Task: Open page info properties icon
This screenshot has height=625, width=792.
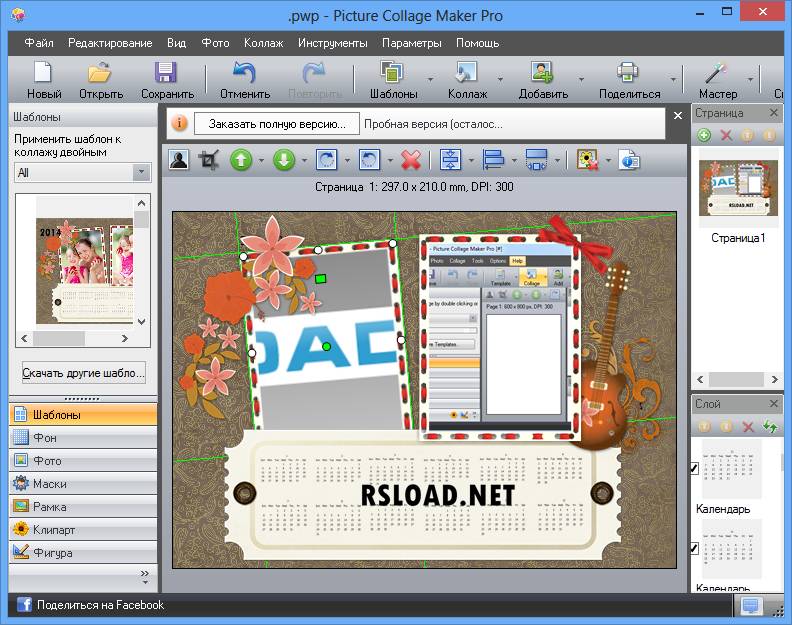Action: click(629, 160)
